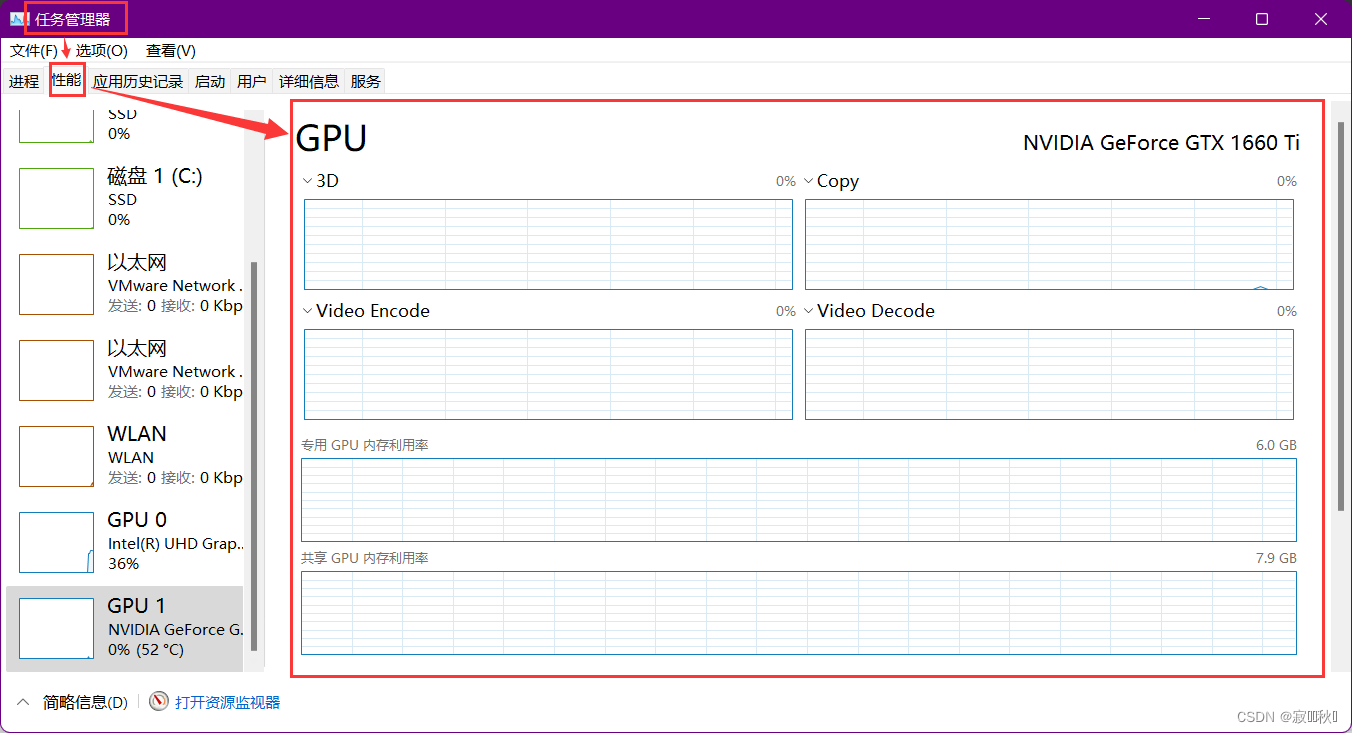Image resolution: width=1352 pixels, height=733 pixels.
Task: Open the 查看(V) menu
Action: pos(171,51)
